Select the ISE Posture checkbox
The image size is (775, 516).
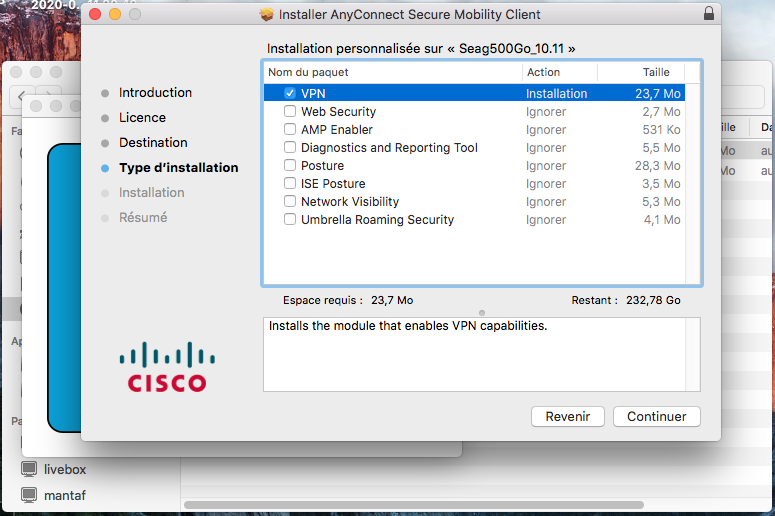pos(290,184)
